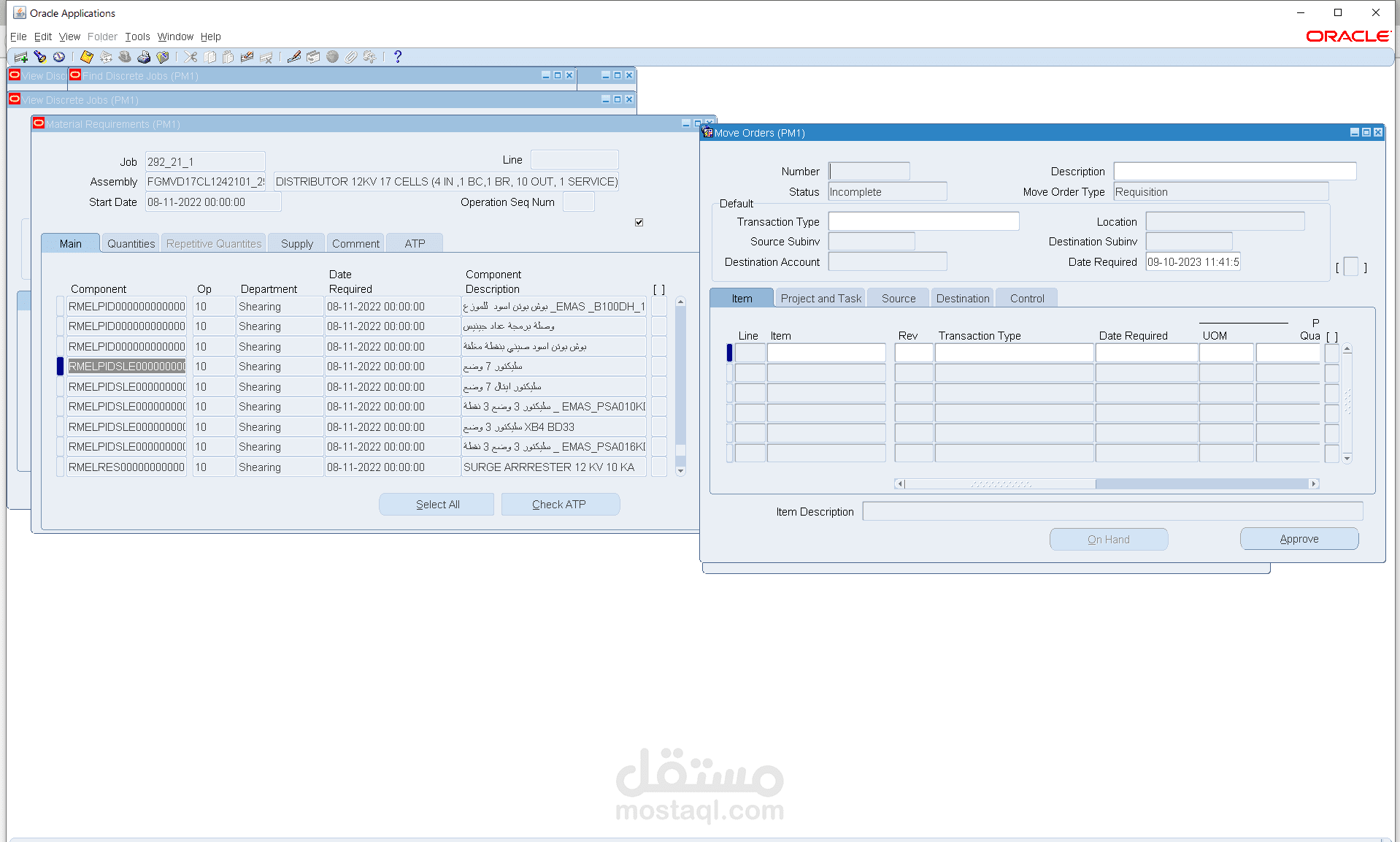Click the Folder Tools toolbar icon
This screenshot has height=842, width=1400.
[x=370, y=57]
